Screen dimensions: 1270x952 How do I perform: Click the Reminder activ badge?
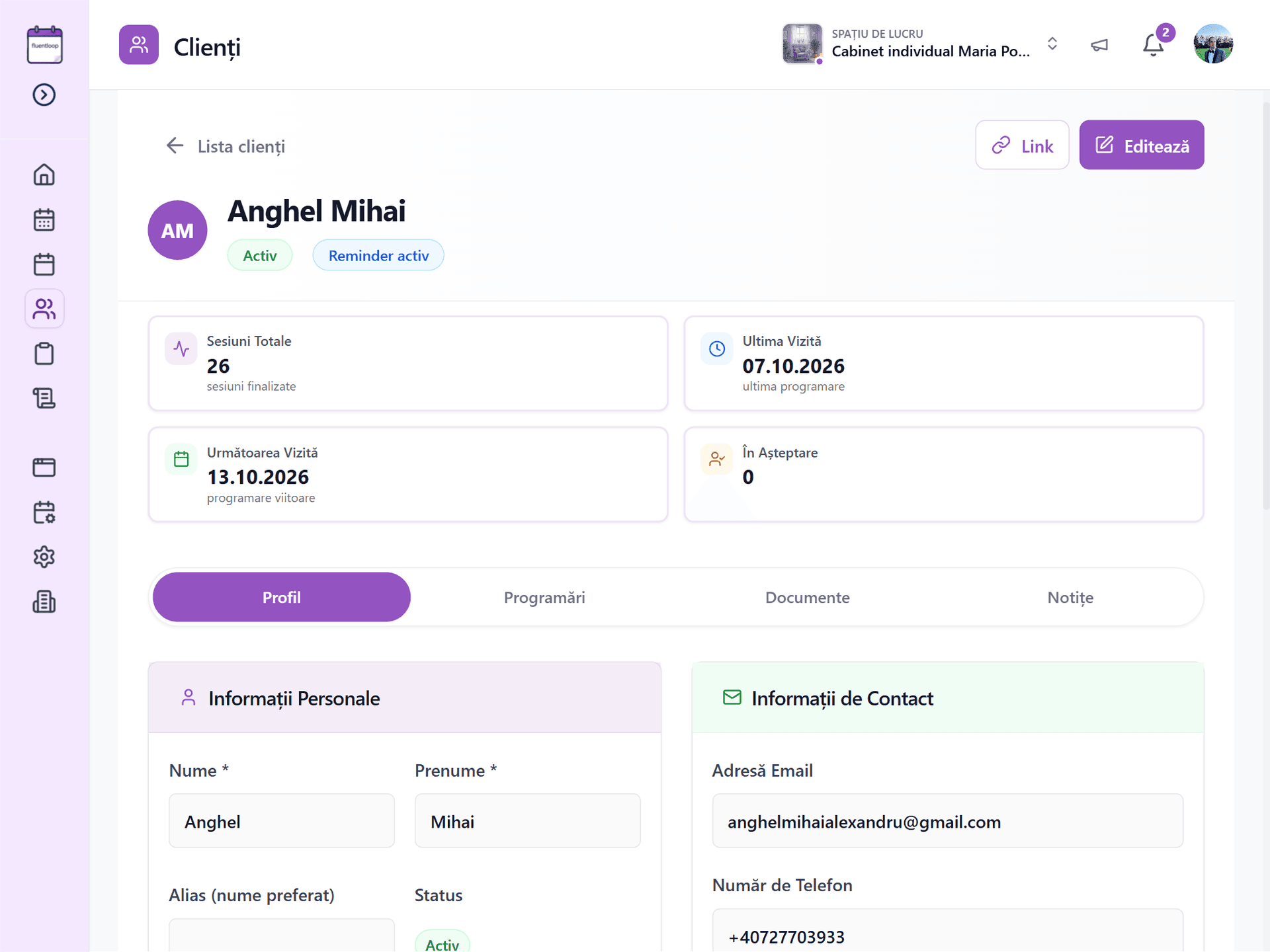click(x=378, y=255)
